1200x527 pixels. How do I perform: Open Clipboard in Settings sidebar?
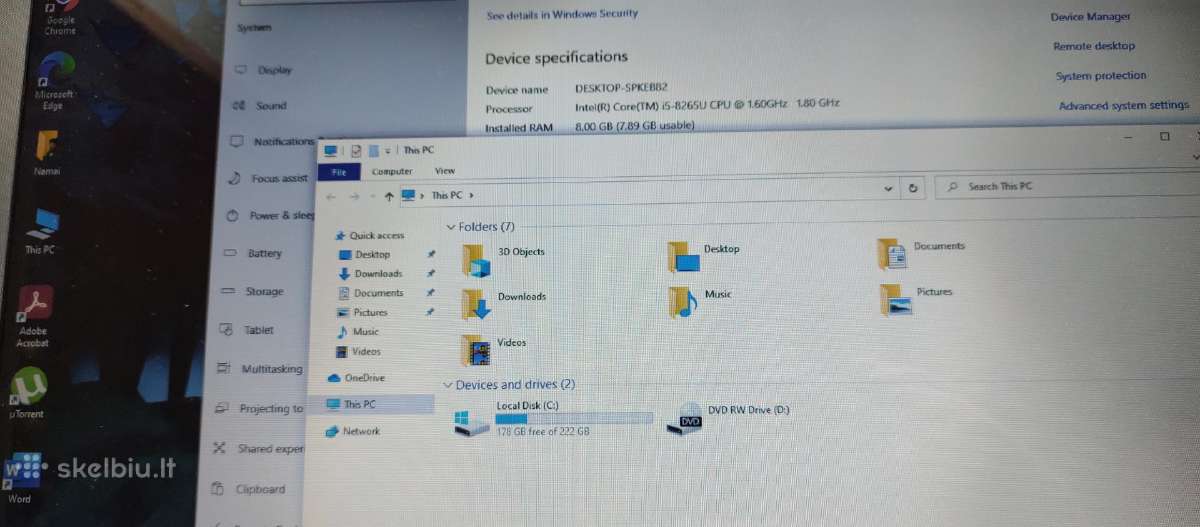tap(247, 490)
